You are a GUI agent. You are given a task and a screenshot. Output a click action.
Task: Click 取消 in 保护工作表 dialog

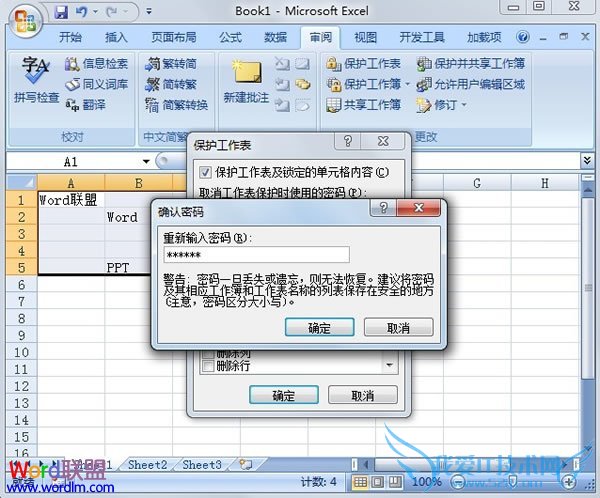tap(363, 395)
